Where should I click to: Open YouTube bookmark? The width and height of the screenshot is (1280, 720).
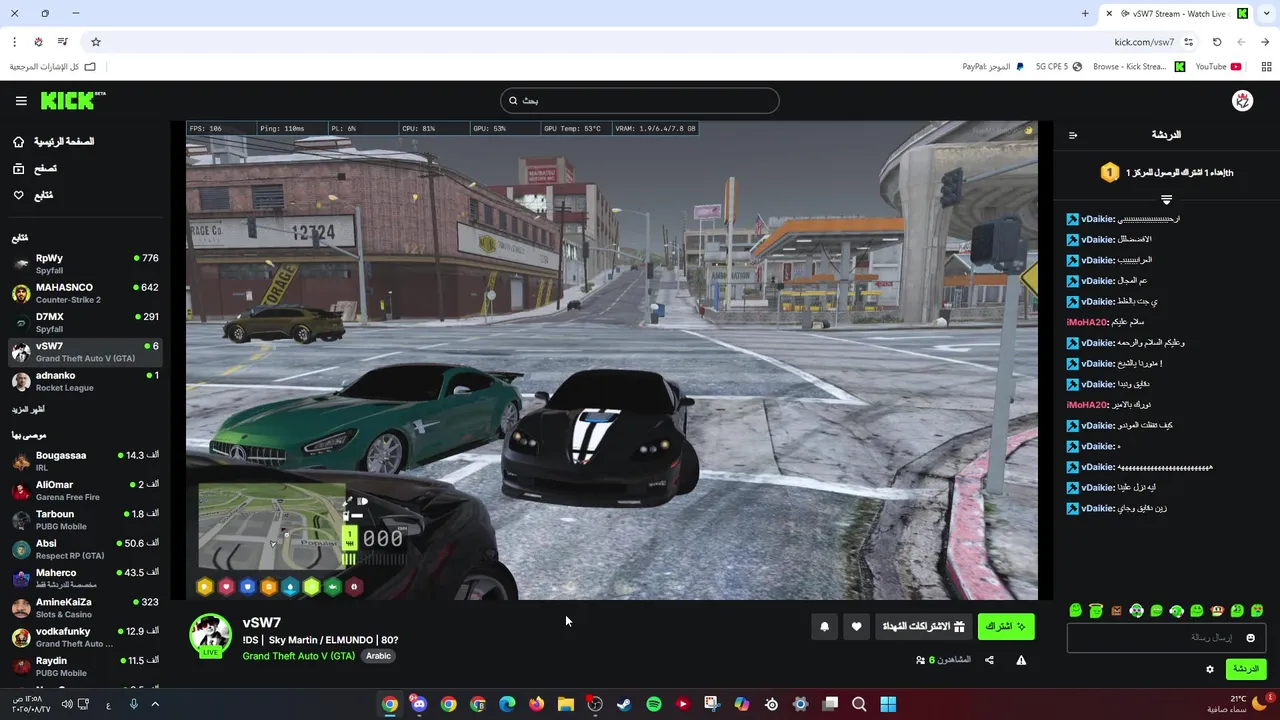[1218, 67]
